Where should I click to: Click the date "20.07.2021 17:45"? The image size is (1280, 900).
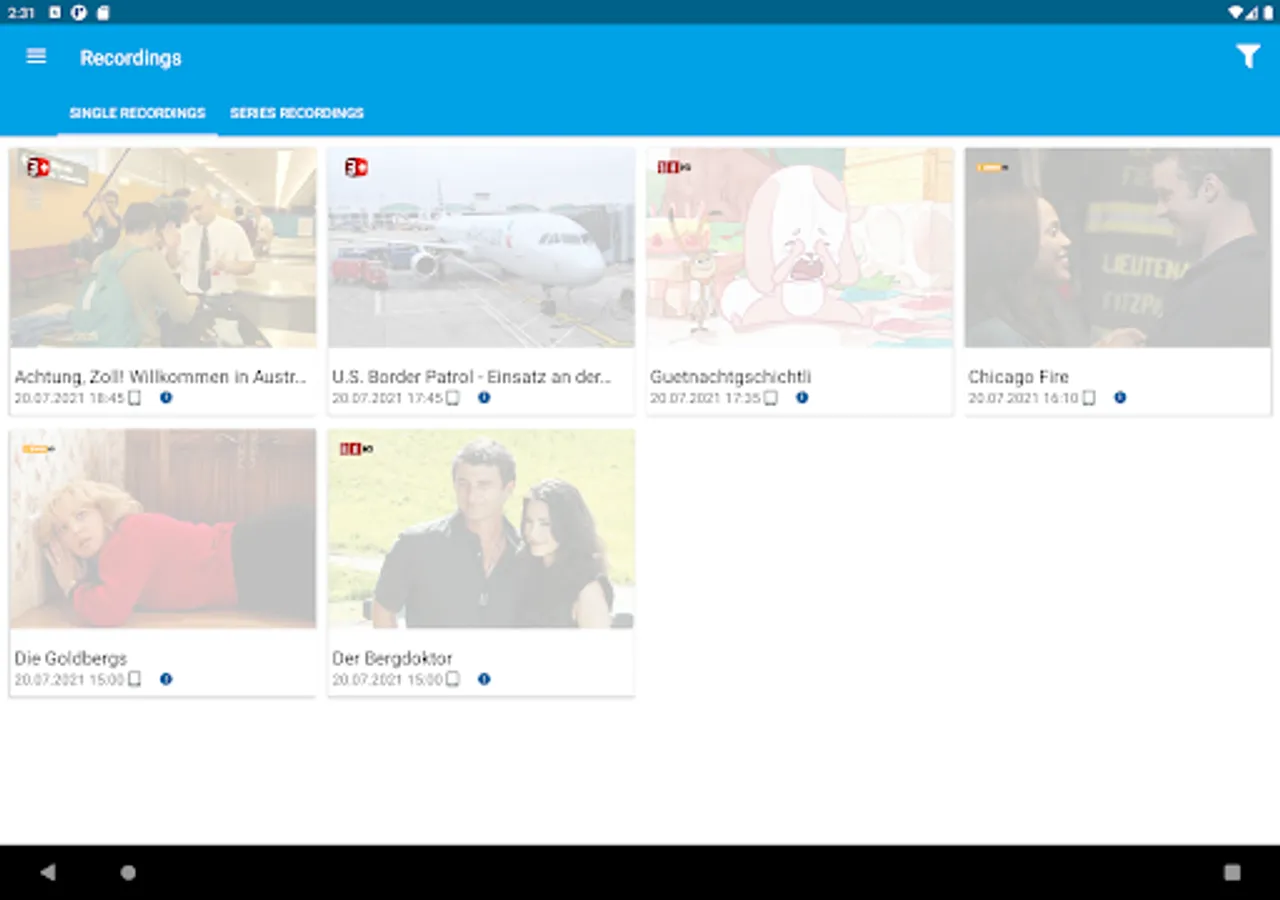point(388,398)
